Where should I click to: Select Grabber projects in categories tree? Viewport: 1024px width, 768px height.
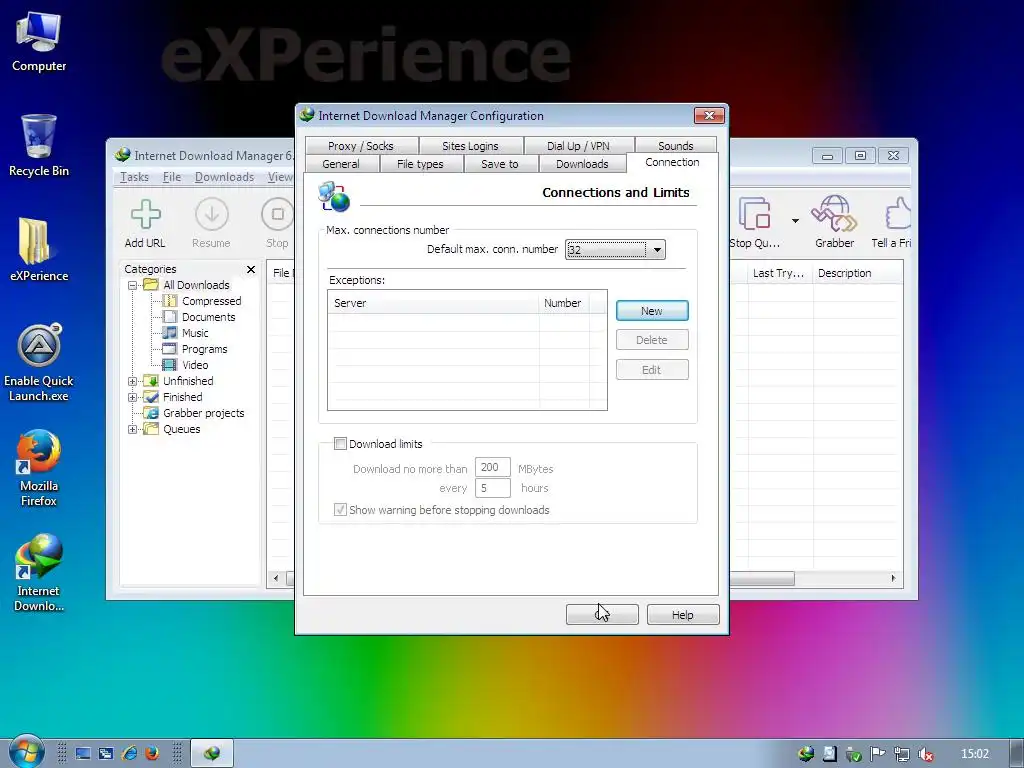(203, 413)
